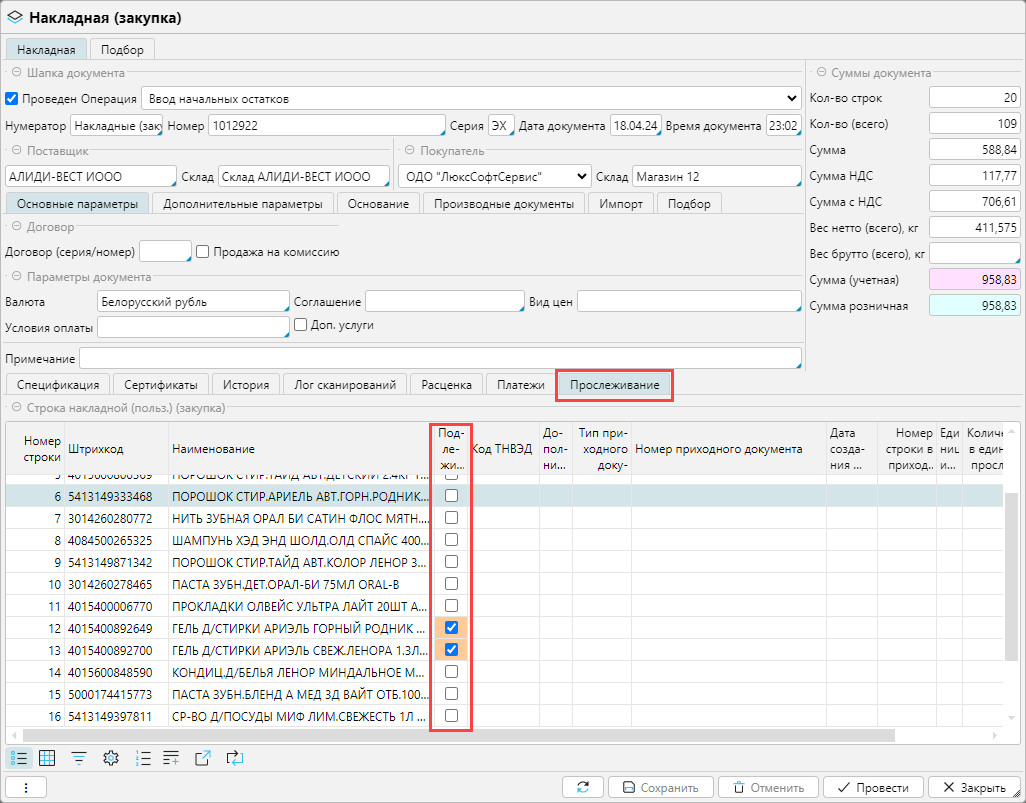
Task: Click the numbered list icon
Action: [143, 758]
